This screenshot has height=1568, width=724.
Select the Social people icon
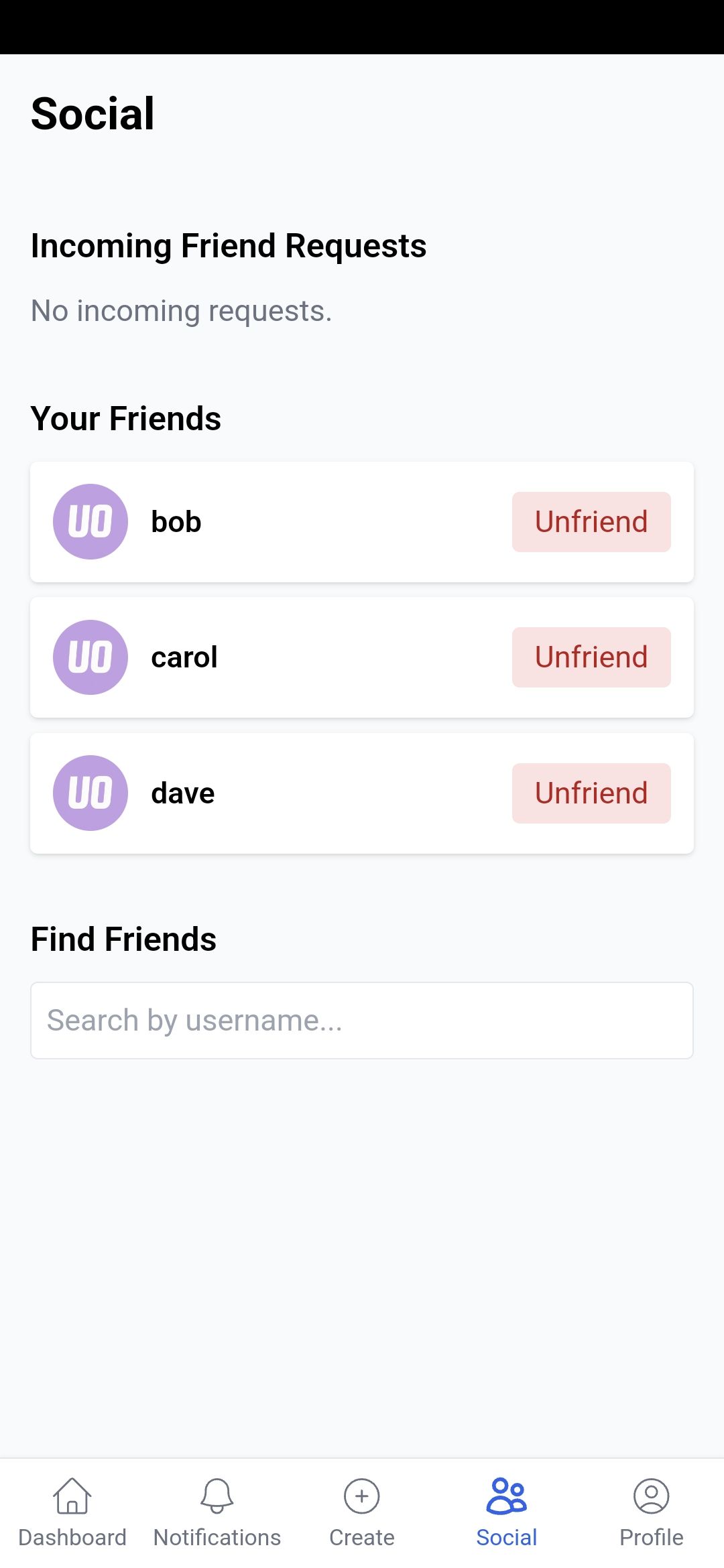(507, 1496)
